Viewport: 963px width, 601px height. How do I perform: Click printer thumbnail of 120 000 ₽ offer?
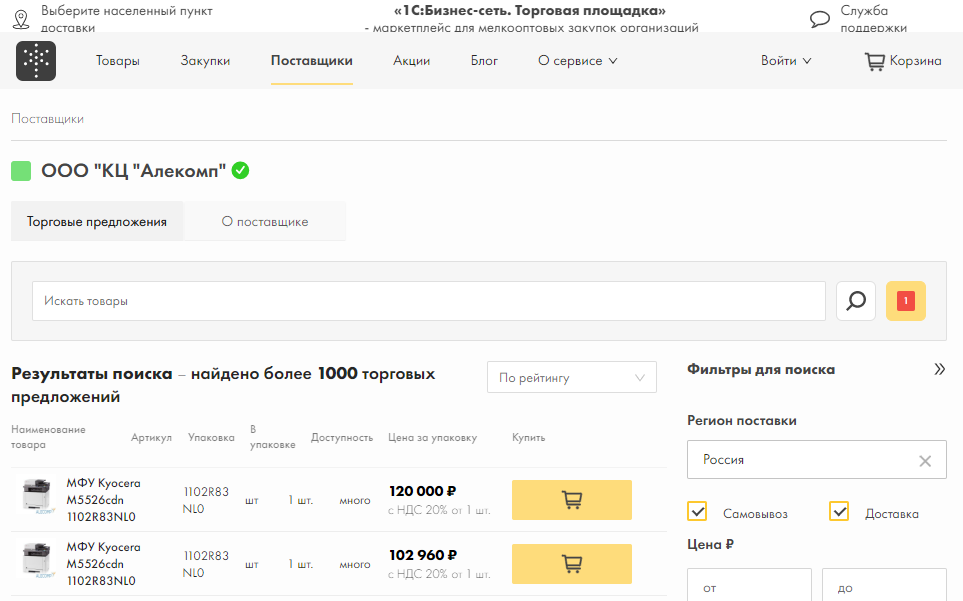[36, 495]
